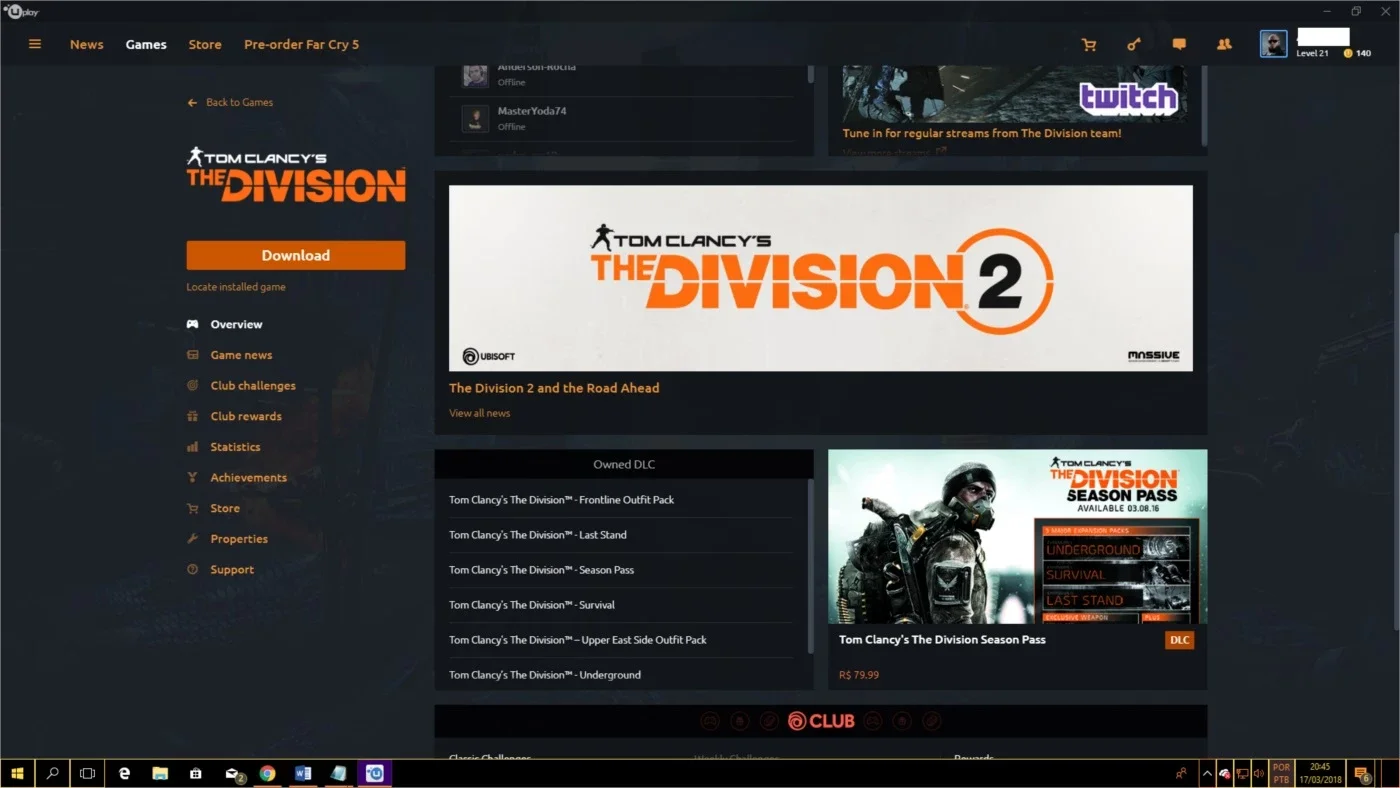Click the gold Uplay coin icon beside 140
The height and width of the screenshot is (788, 1400).
(1348, 53)
